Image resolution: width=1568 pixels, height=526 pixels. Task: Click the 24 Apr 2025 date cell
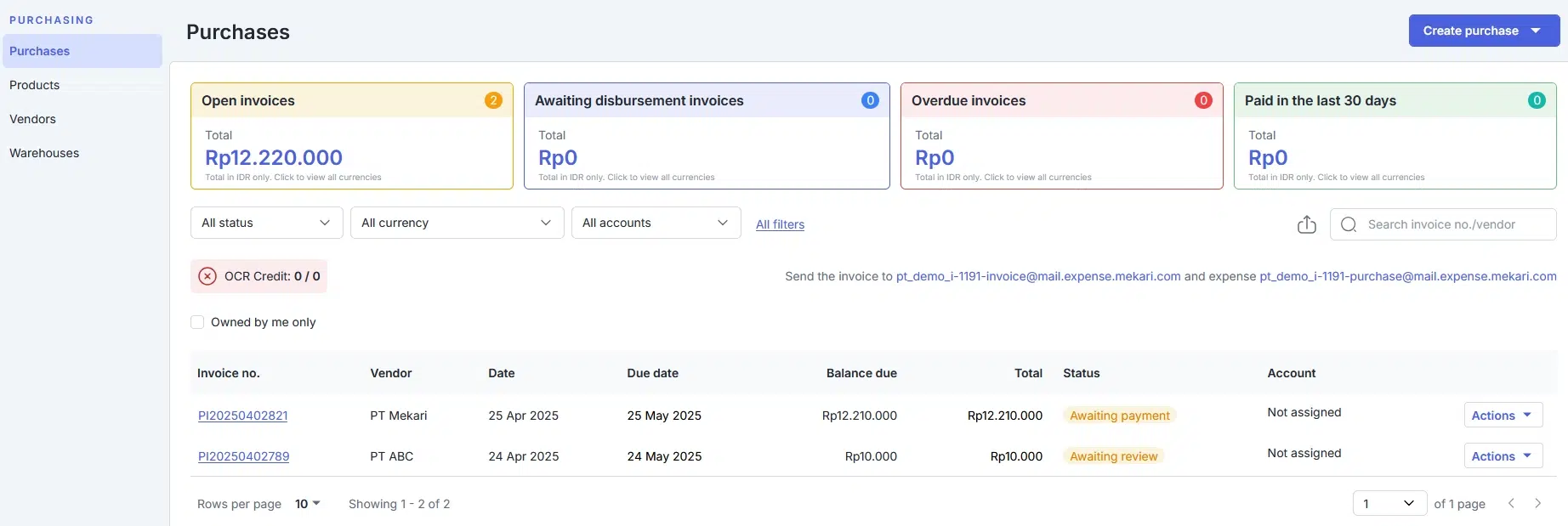[524, 456]
